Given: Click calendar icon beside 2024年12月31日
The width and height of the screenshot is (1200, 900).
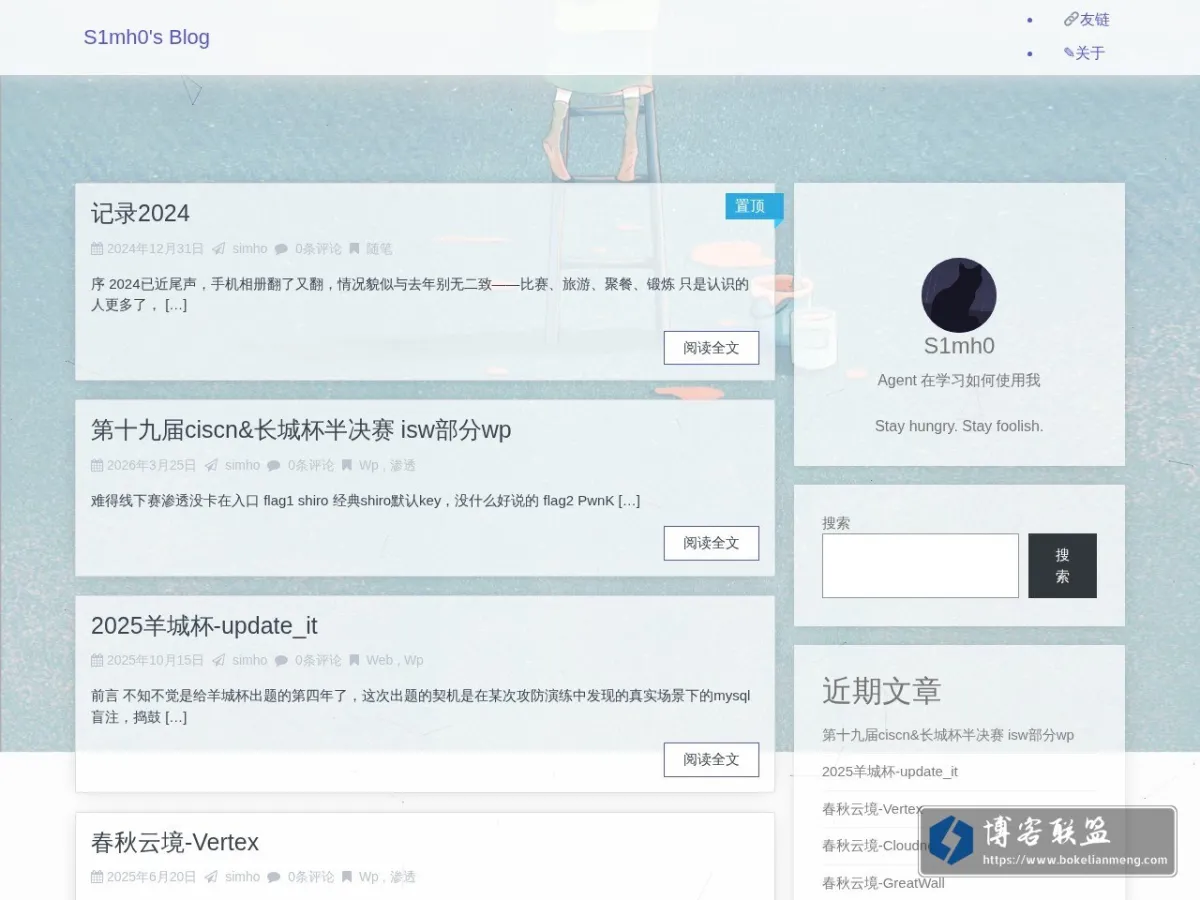Looking at the screenshot, I should (x=97, y=249).
